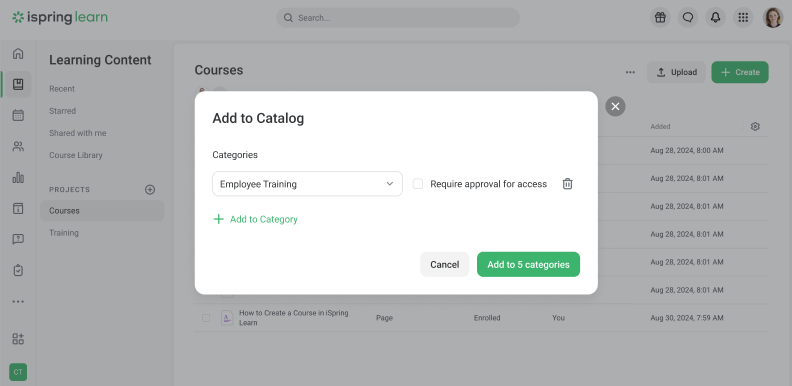Open notifications bell
This screenshot has height=386, width=792.
tap(715, 18)
